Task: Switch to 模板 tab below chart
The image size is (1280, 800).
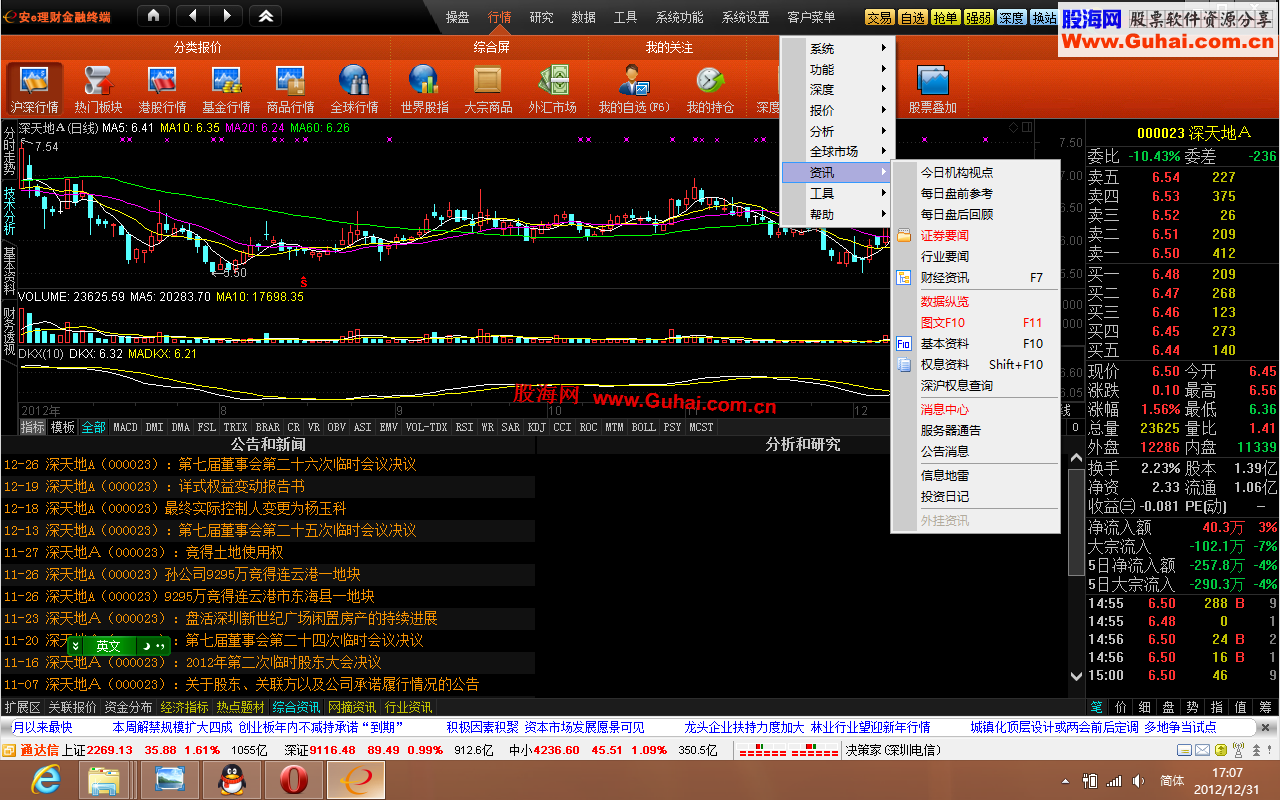Action: coord(63,428)
